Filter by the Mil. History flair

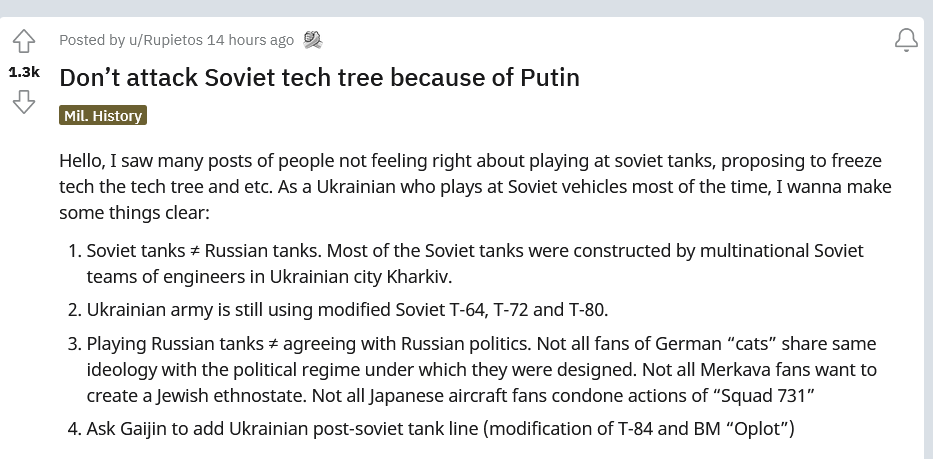pos(103,115)
